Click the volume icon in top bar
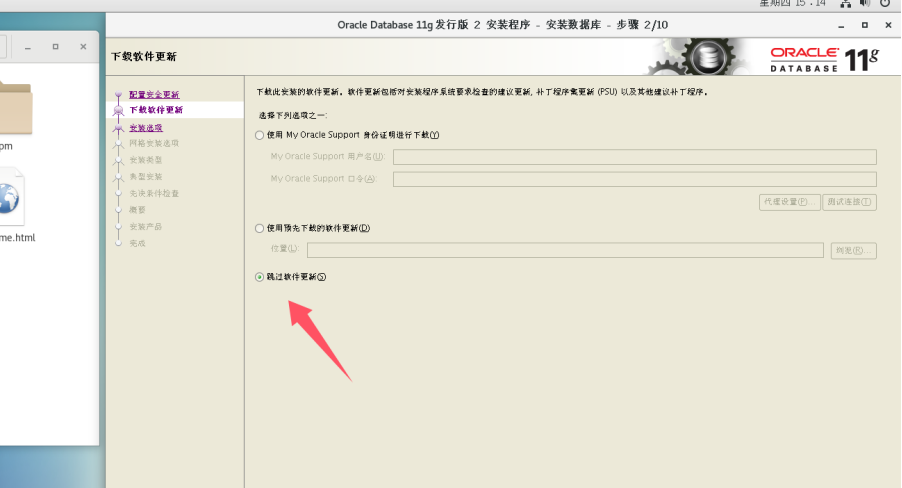The image size is (902, 488). pyautogui.click(x=865, y=3)
